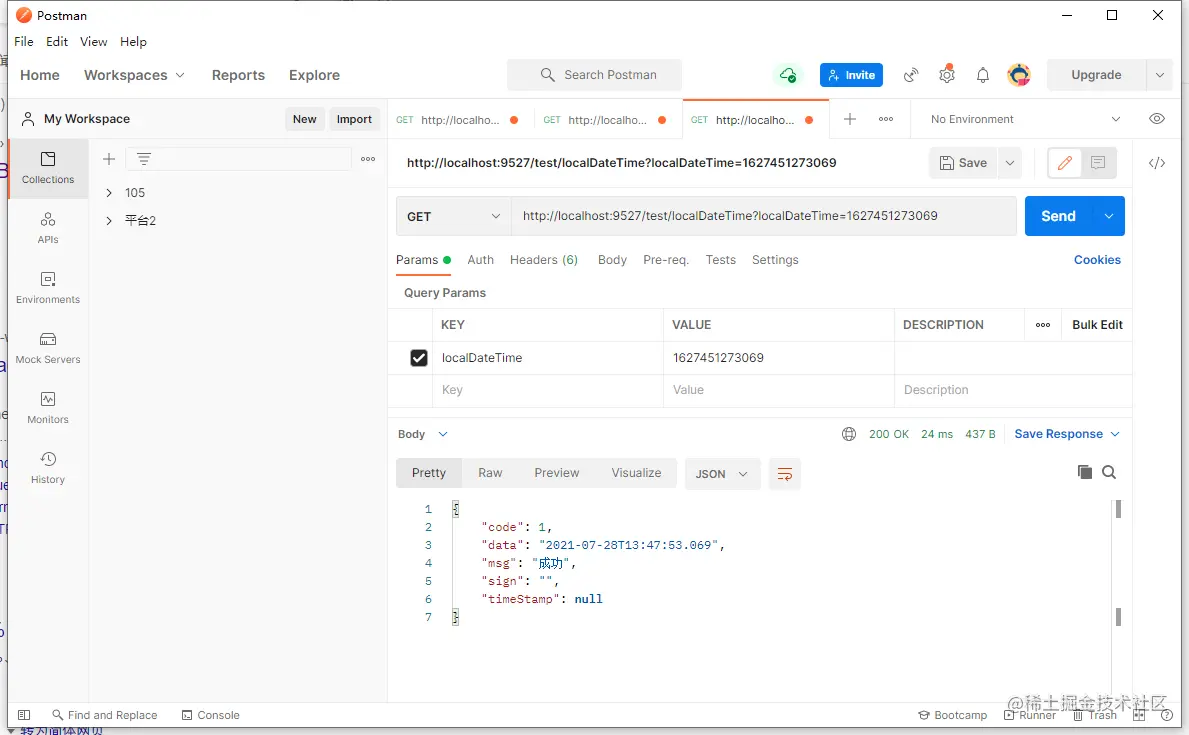
Task: Click the edit pencil icon
Action: pyautogui.click(x=1065, y=162)
